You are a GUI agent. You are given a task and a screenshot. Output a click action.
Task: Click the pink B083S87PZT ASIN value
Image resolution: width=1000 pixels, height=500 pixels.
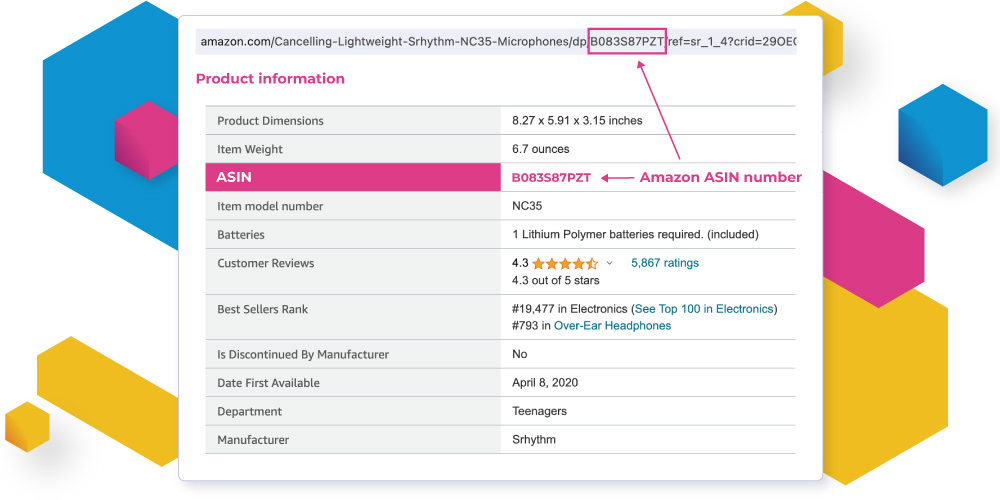551,178
